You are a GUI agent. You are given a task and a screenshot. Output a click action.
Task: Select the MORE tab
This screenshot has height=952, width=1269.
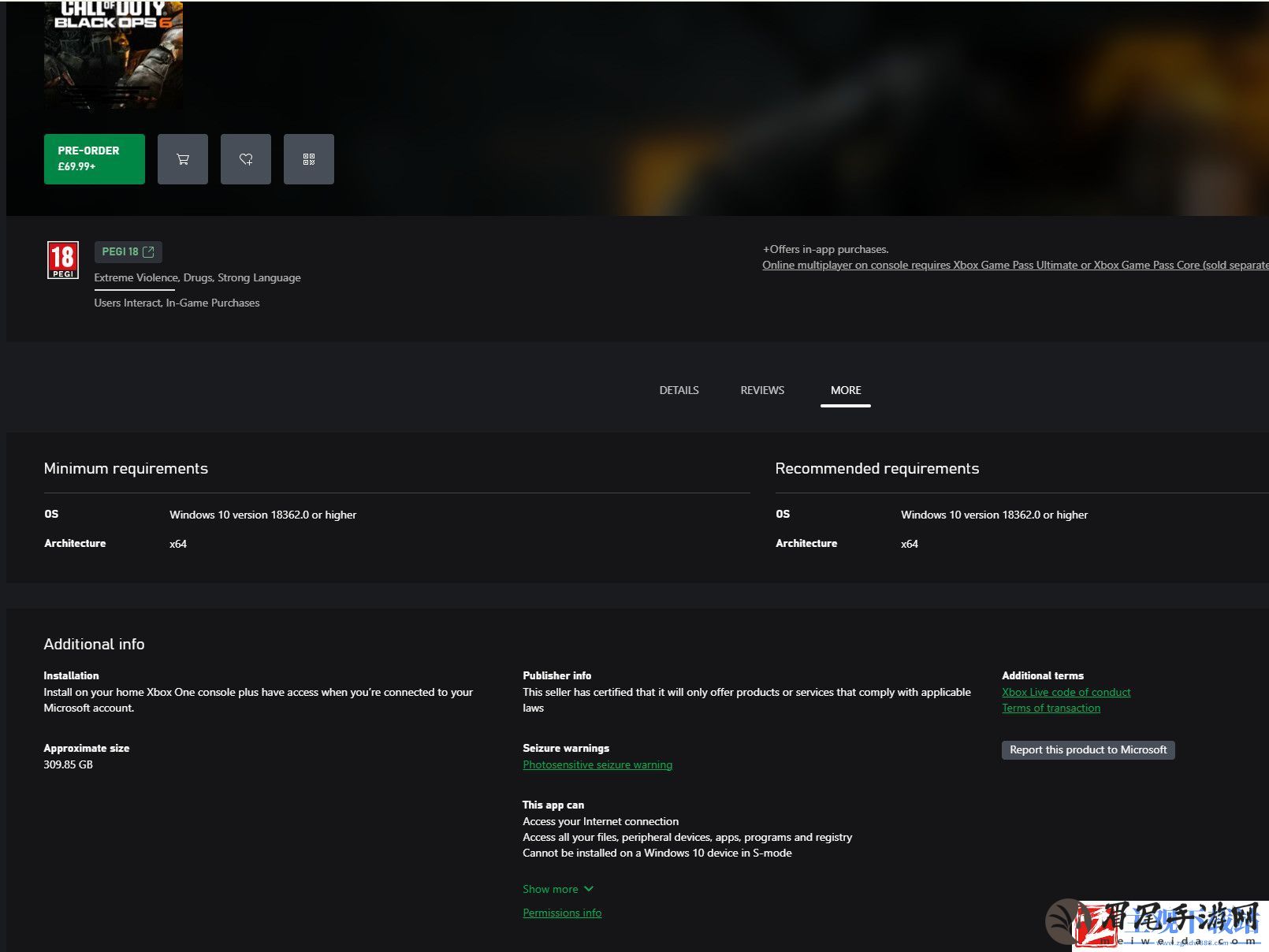click(846, 390)
